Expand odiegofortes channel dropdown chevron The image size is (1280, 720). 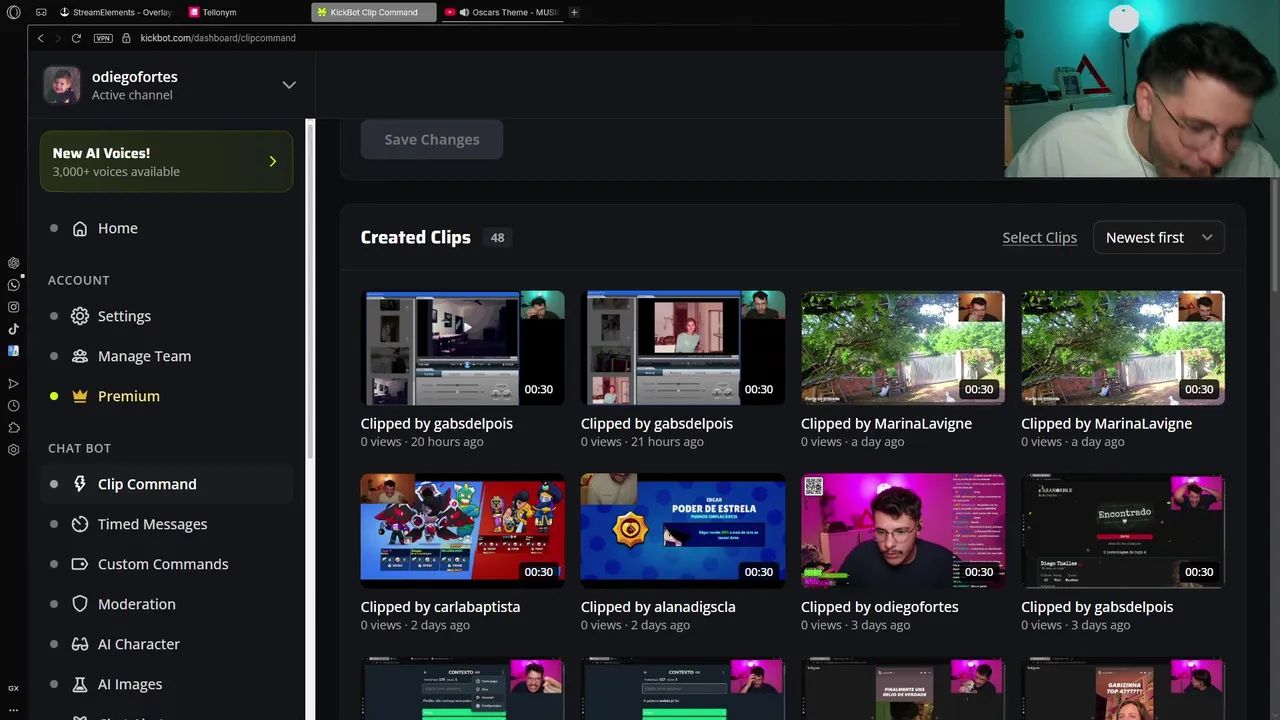289,85
